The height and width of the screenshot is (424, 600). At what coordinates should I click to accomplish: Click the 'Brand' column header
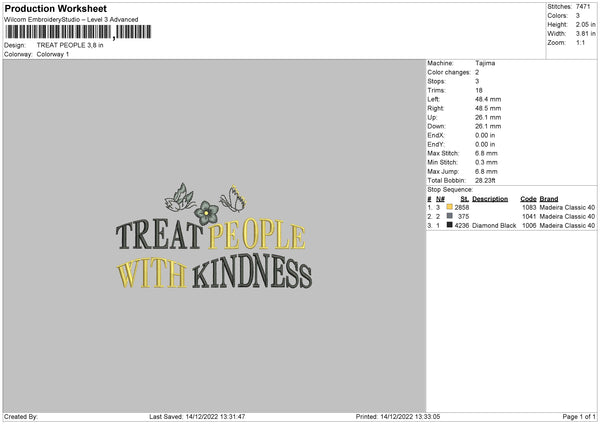pos(549,199)
